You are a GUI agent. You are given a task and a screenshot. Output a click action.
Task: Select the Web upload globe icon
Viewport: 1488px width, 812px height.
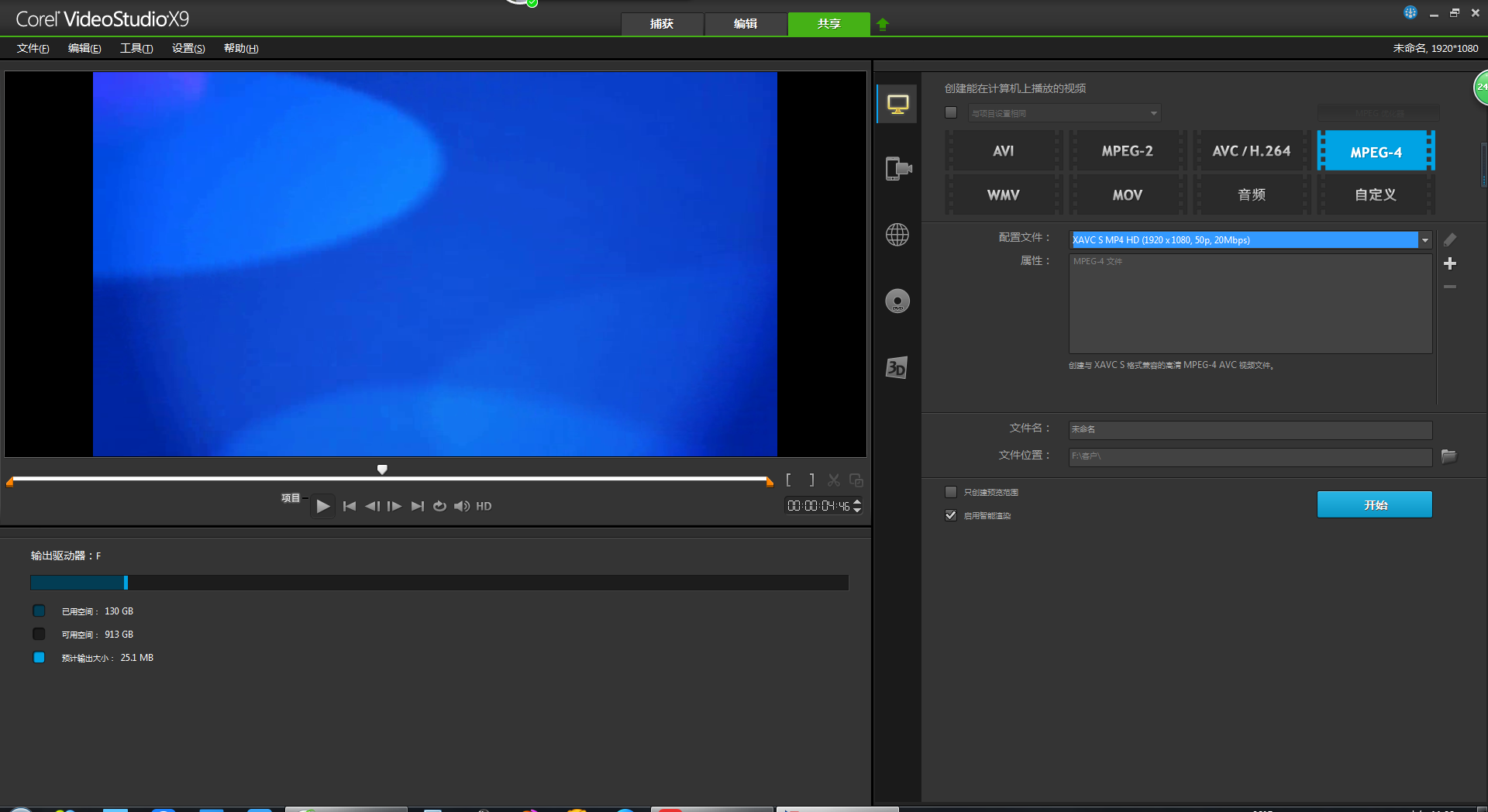pos(897,234)
